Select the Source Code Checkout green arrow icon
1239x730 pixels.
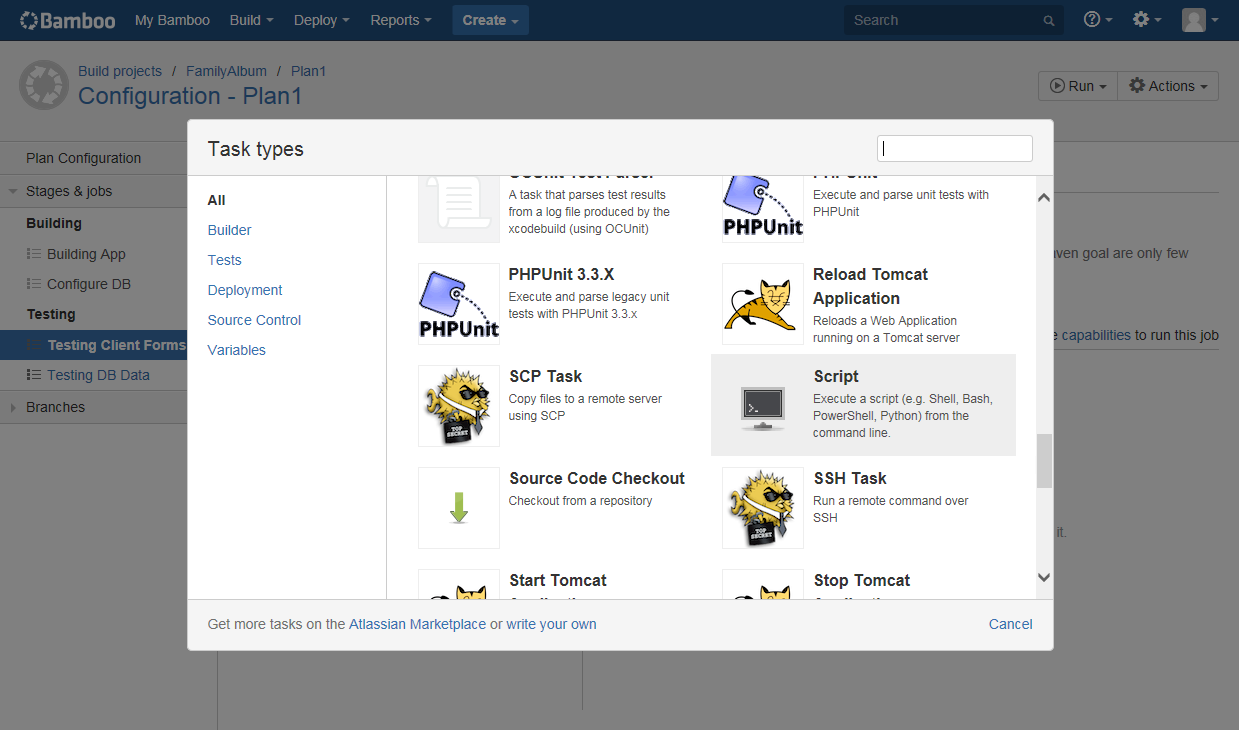point(458,507)
